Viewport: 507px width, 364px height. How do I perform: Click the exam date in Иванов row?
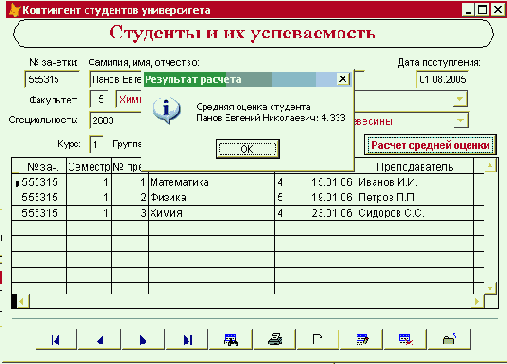(x=332, y=182)
